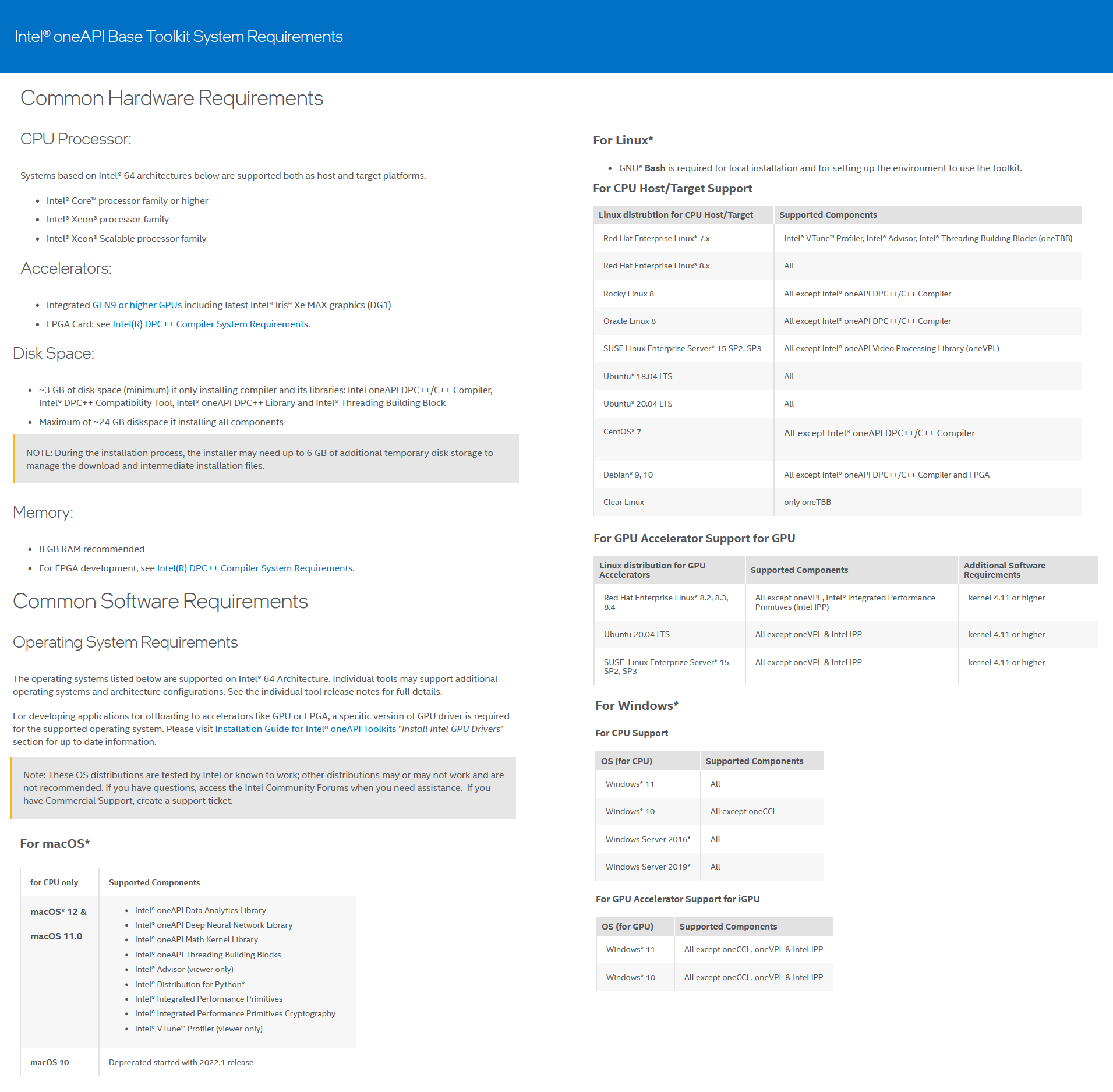The width and height of the screenshot is (1113, 1092).
Task: Click SUSE Linux Enterprize Server* 15 GPU cell
Action: (670, 667)
